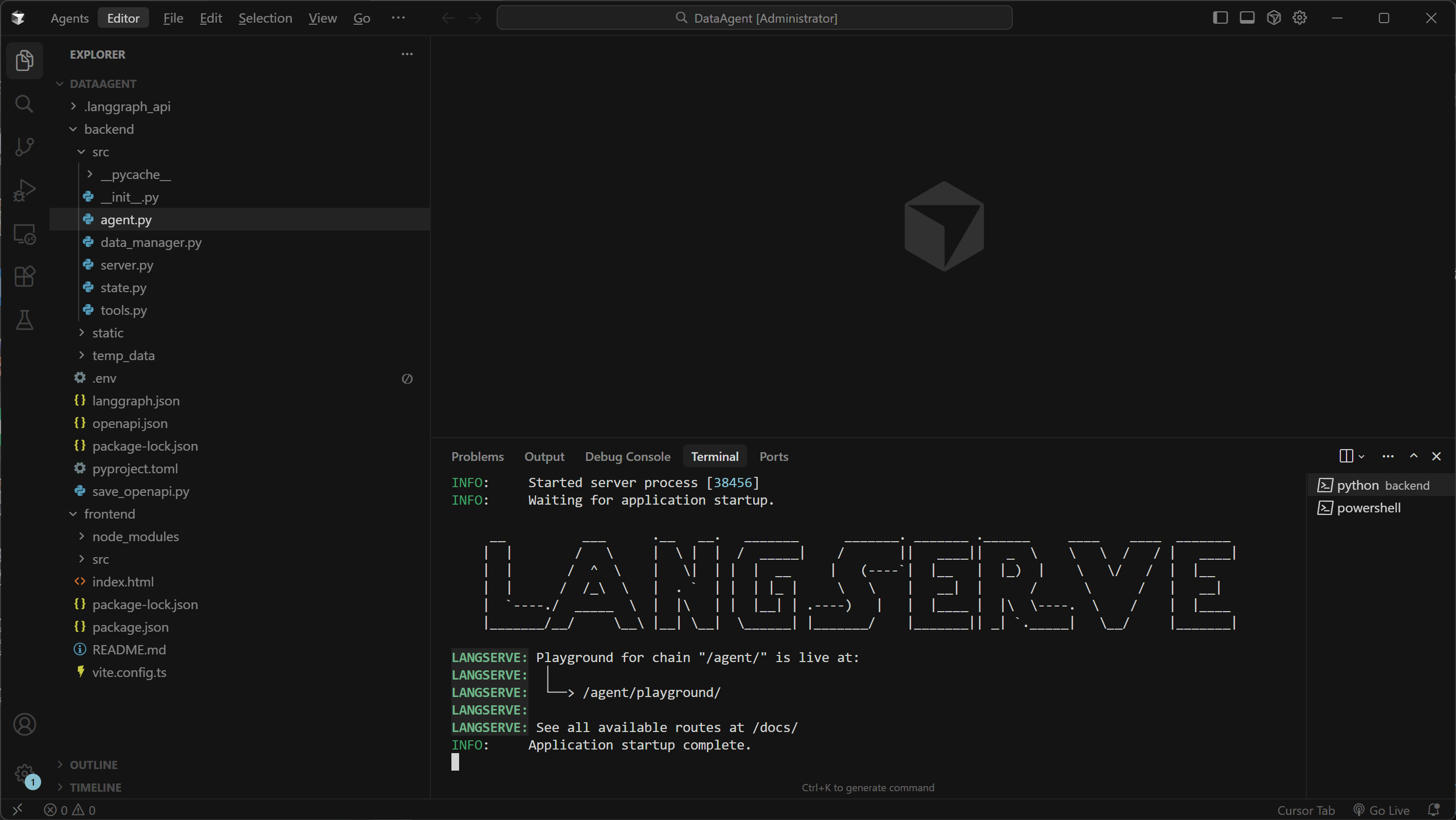Switch to the Problems tab

tap(477, 456)
